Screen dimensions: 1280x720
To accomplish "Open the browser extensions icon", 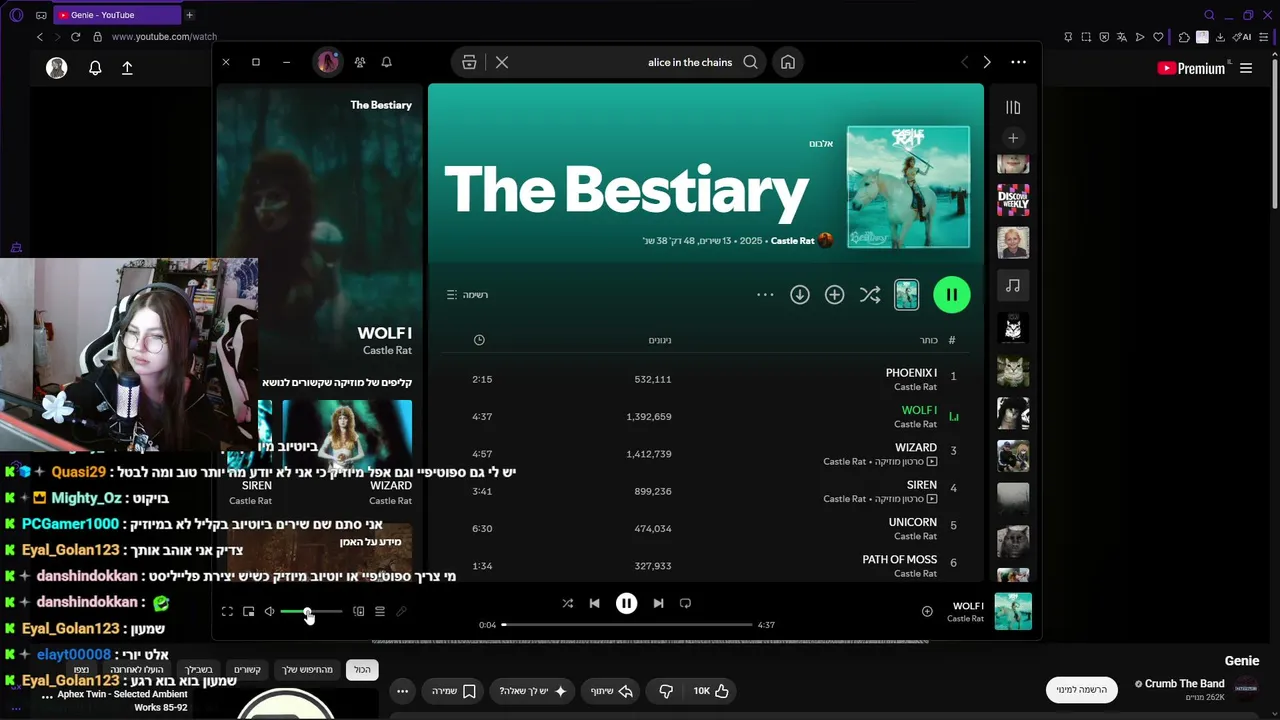I will tap(1184, 37).
